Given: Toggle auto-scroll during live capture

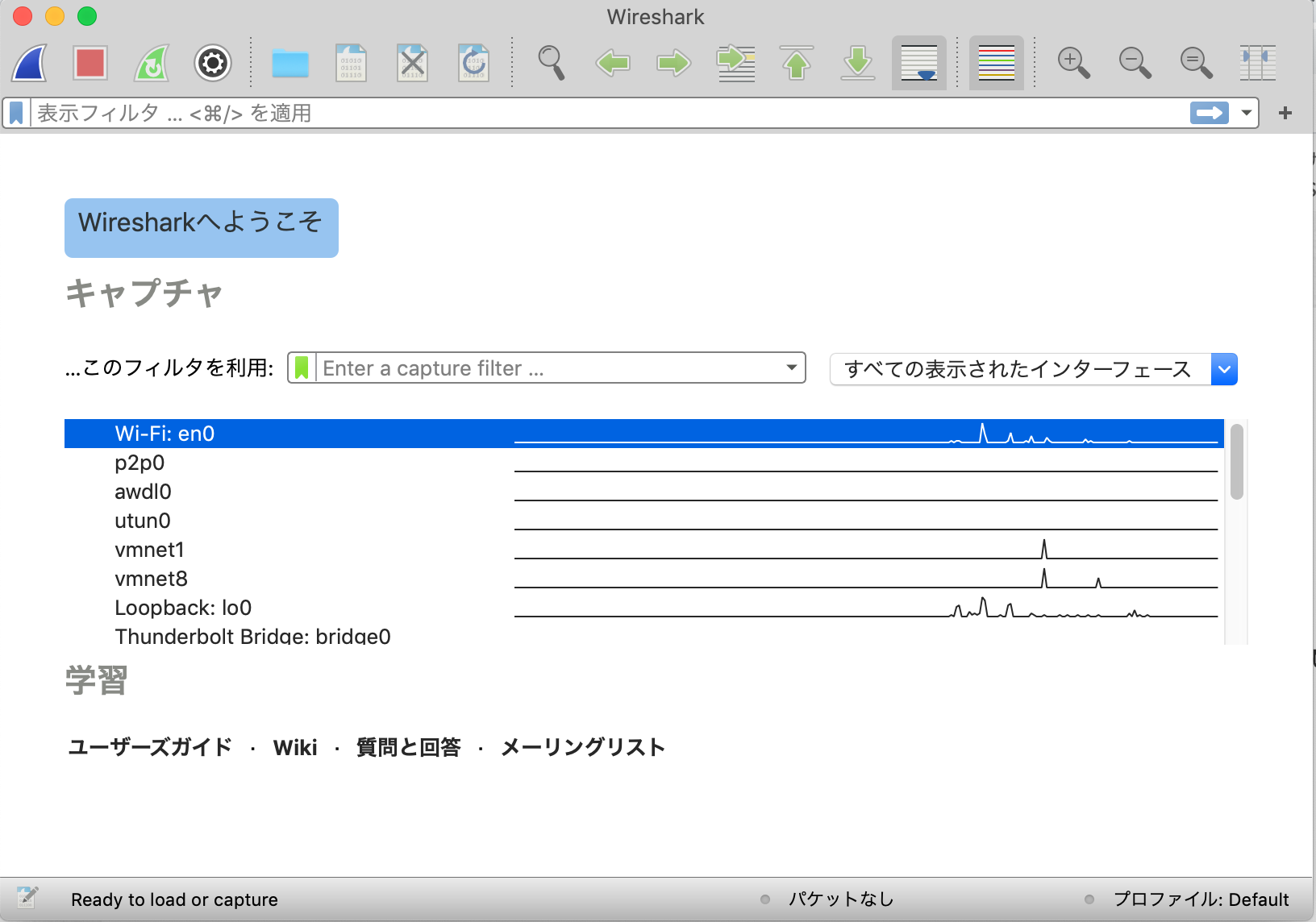Looking at the screenshot, I should coord(919,63).
